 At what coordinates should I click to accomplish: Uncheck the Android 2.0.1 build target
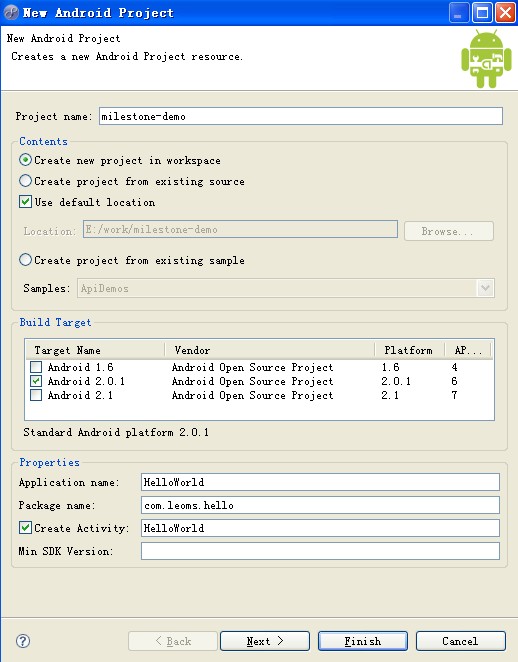pos(36,381)
